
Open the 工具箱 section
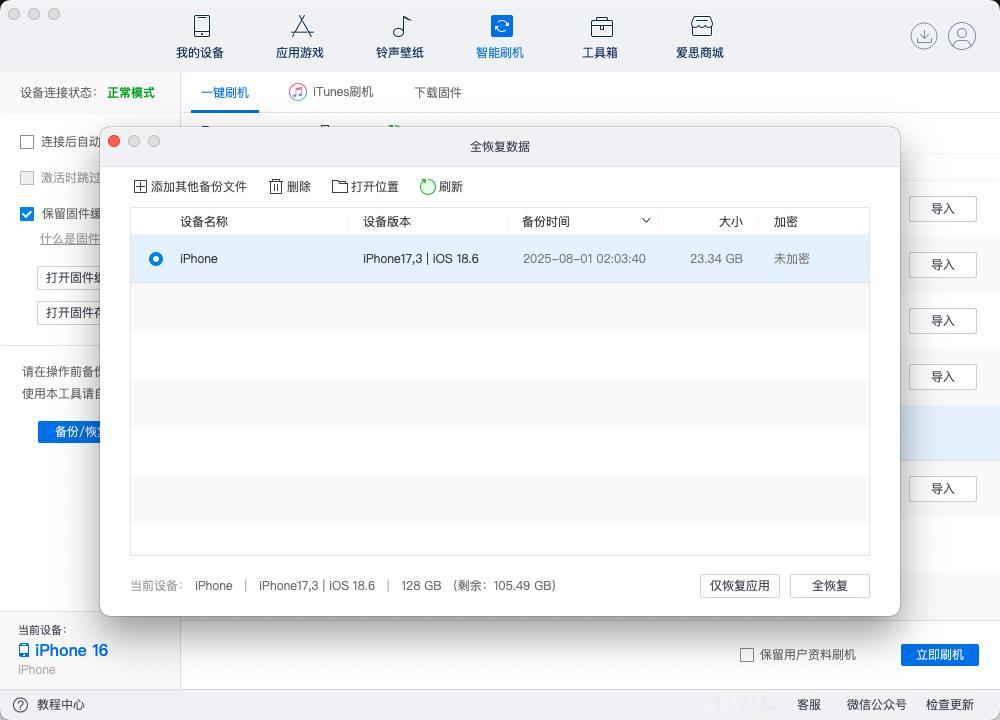600,37
